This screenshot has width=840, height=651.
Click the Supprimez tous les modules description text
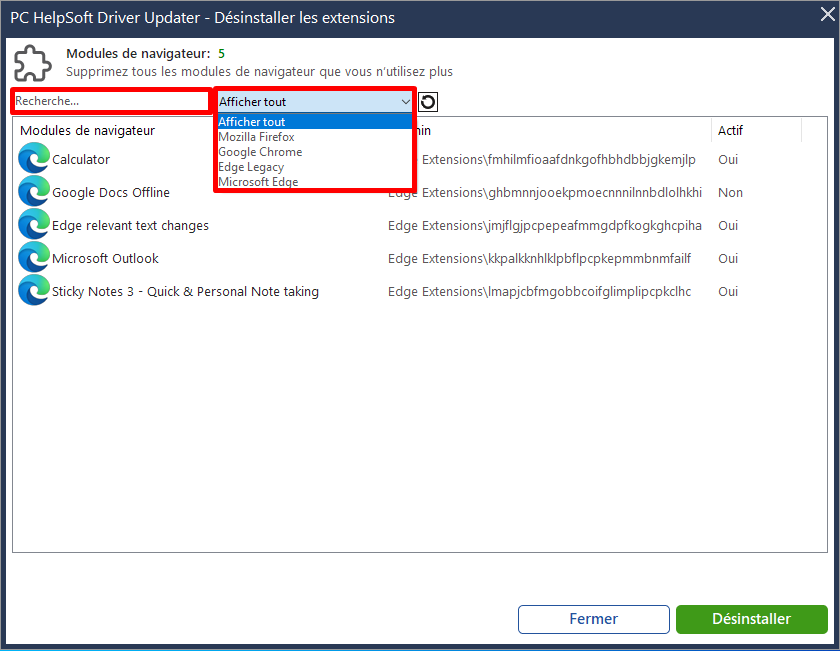click(x=259, y=72)
